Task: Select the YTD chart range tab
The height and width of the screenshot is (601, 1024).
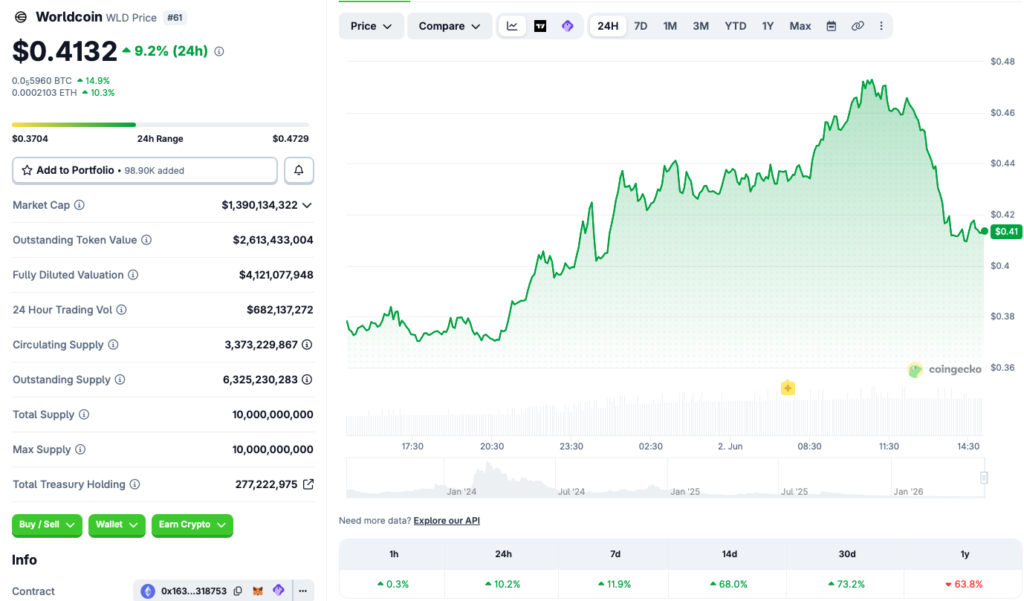Action: (735, 26)
